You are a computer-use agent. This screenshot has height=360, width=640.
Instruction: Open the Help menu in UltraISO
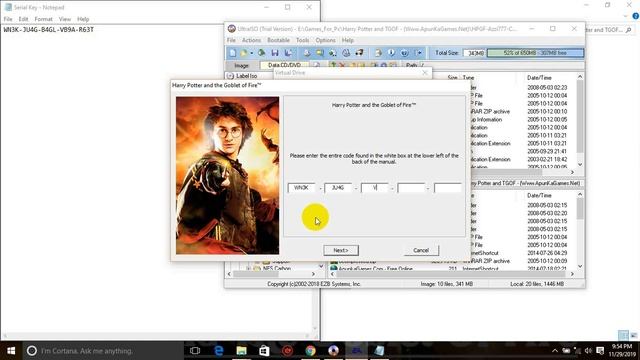(347, 40)
